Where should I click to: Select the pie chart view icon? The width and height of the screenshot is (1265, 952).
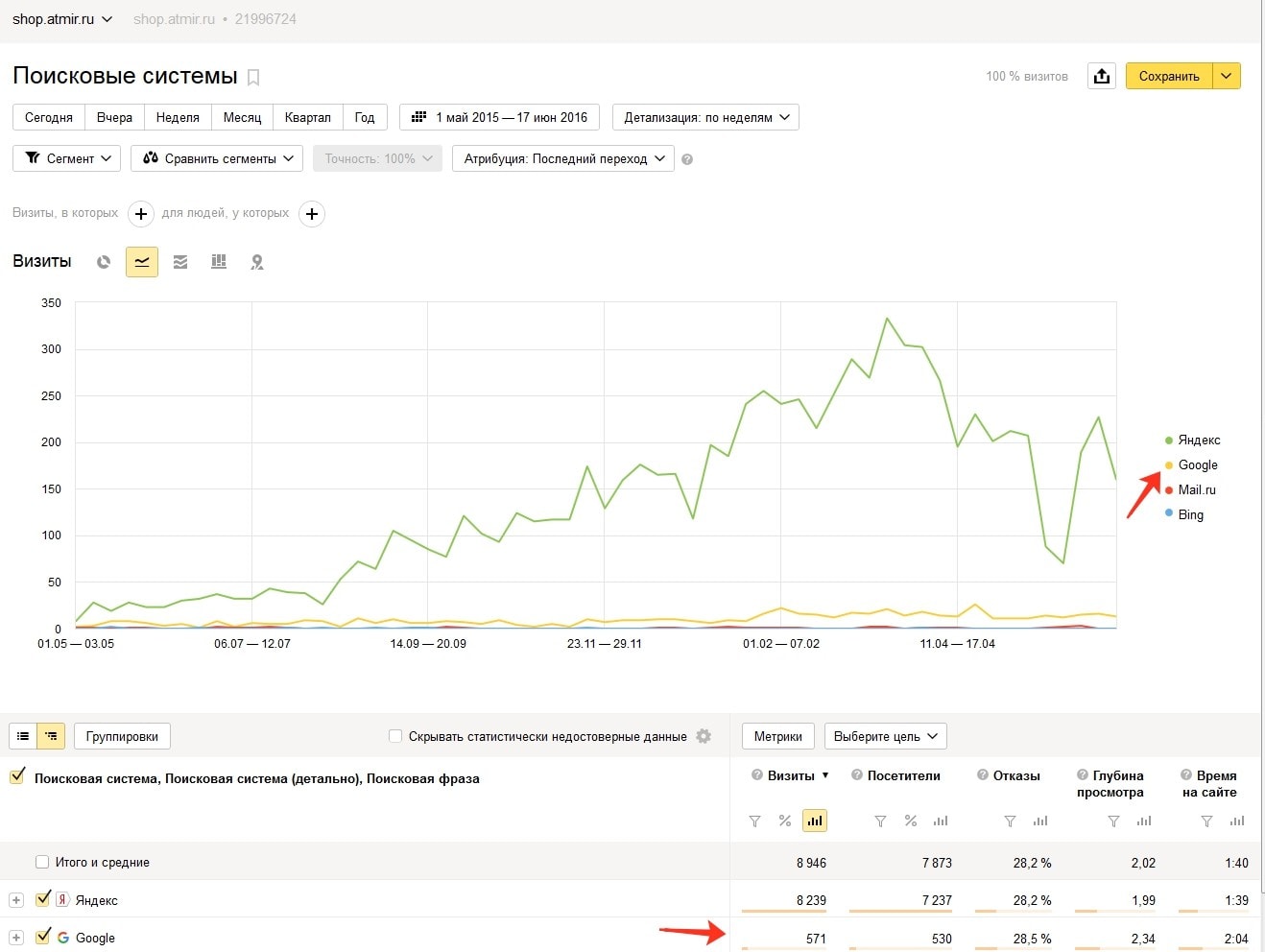click(104, 262)
